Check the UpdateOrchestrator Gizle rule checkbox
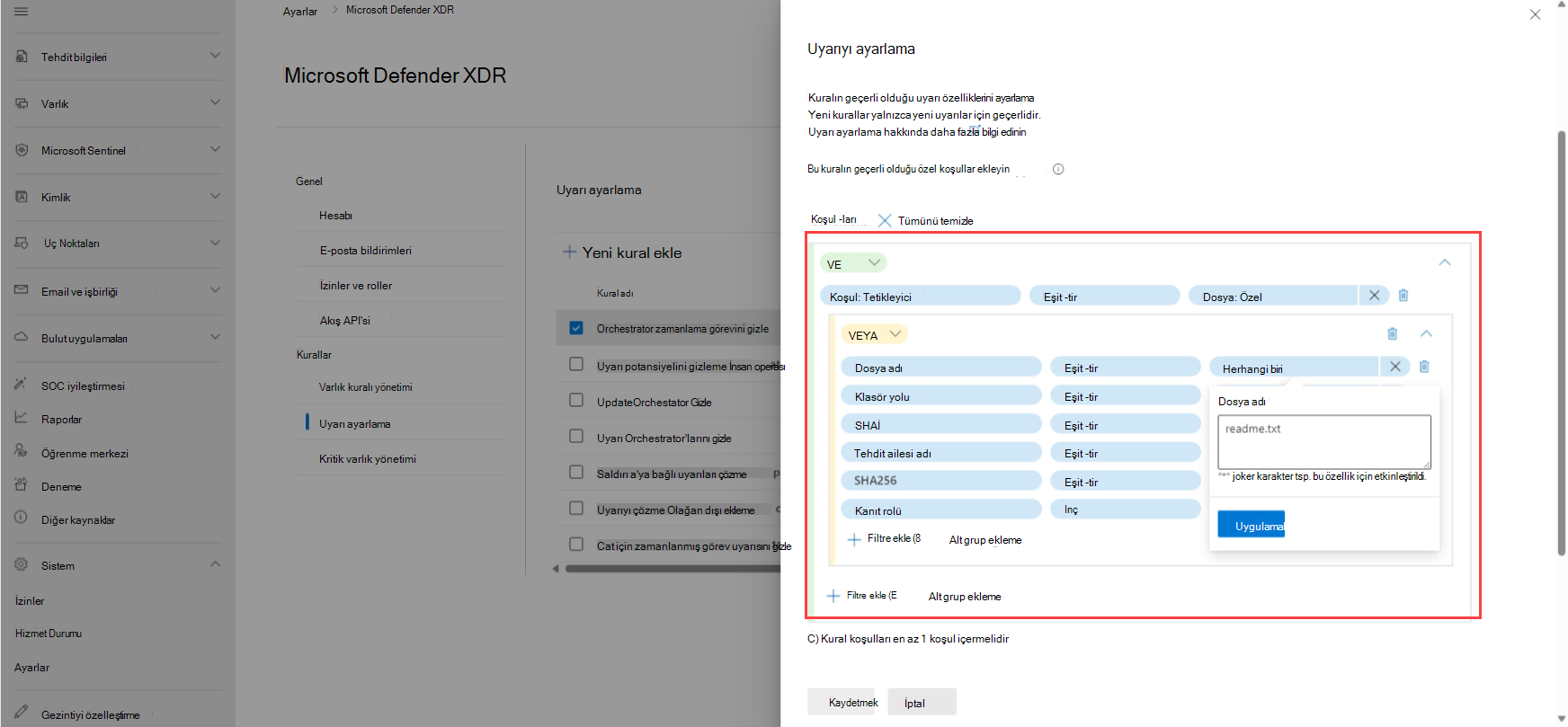 tap(576, 401)
